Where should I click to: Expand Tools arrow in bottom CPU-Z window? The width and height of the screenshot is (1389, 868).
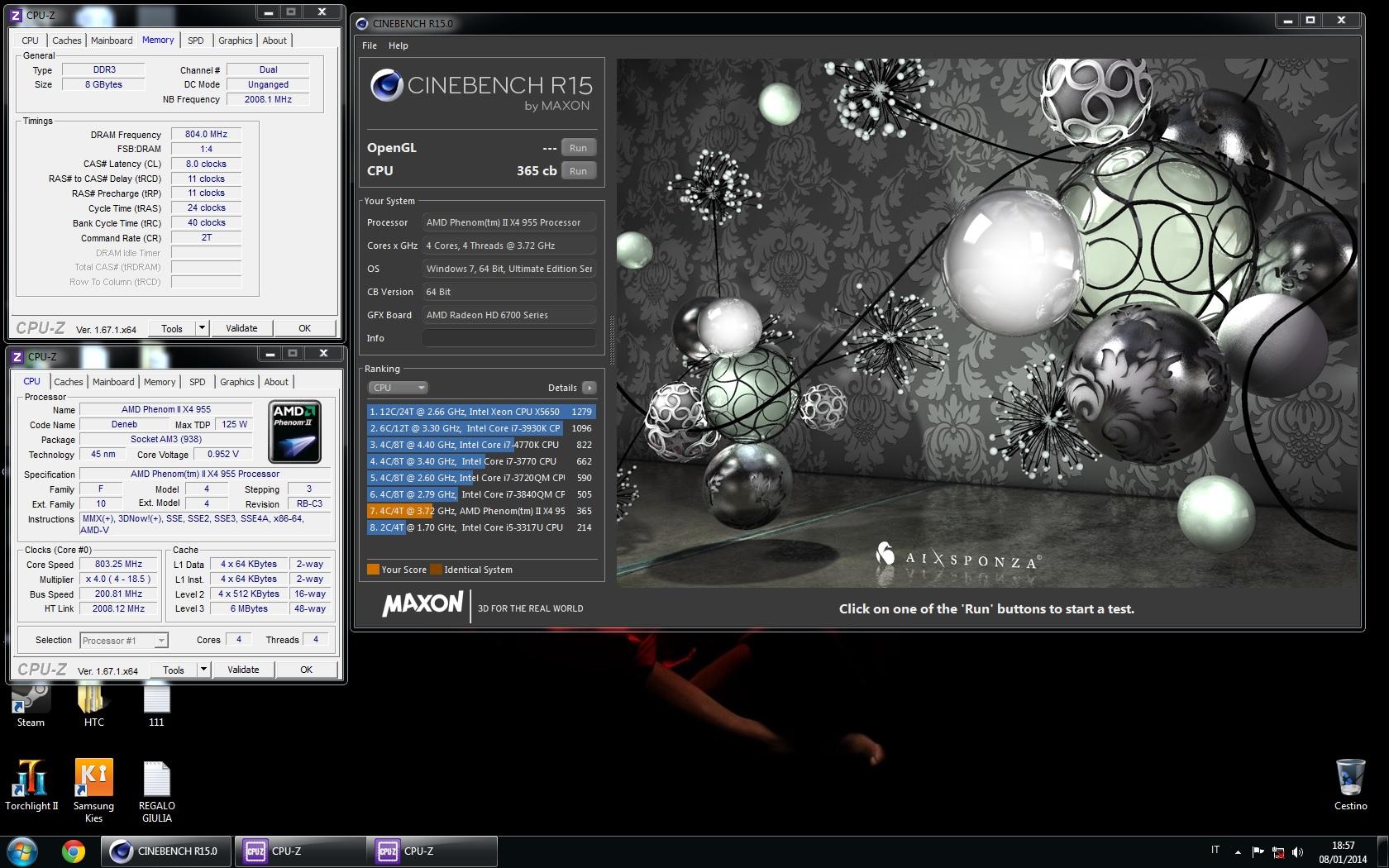tap(203, 670)
